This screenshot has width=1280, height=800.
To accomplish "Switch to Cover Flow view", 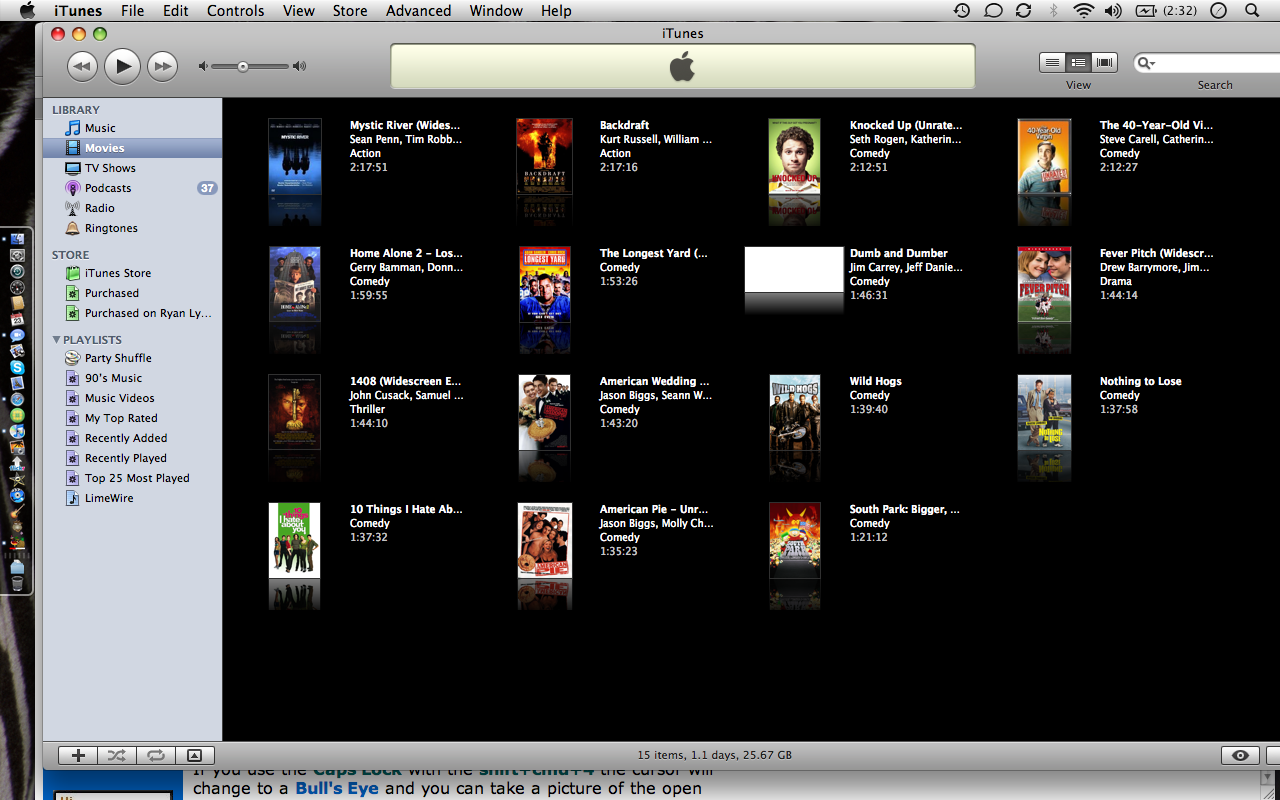I will [1104, 62].
